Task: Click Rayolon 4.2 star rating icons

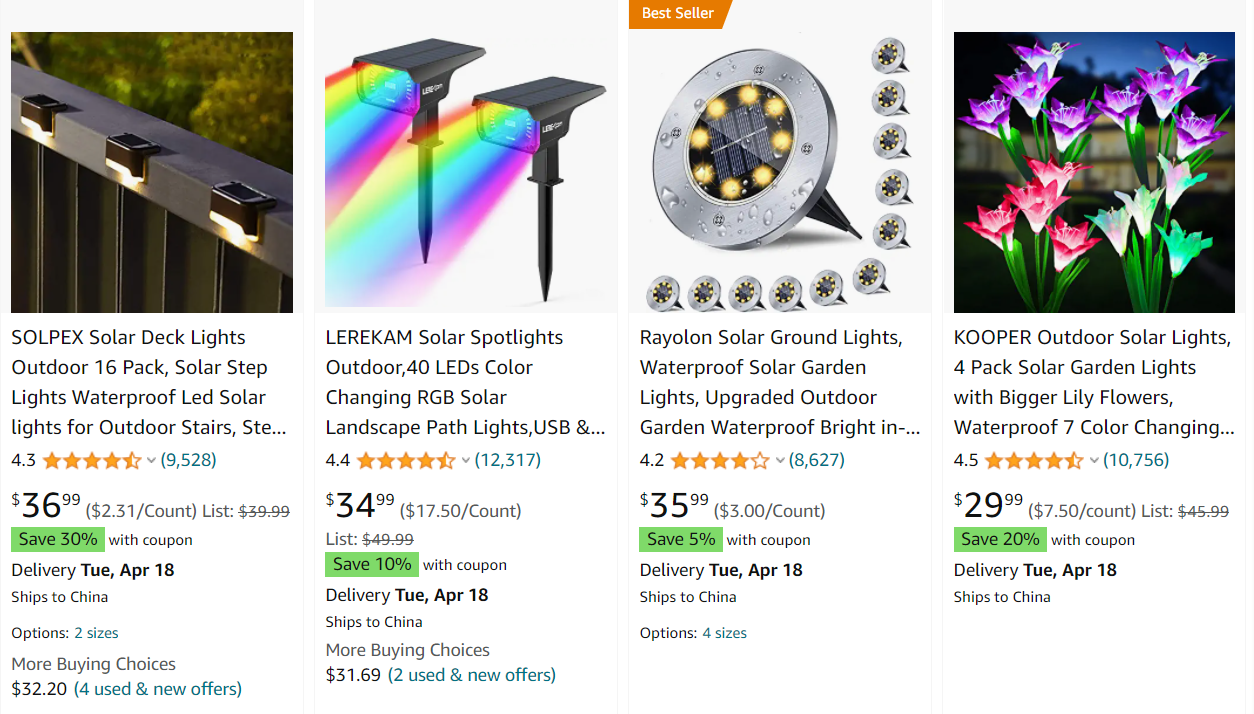Action: pos(720,461)
